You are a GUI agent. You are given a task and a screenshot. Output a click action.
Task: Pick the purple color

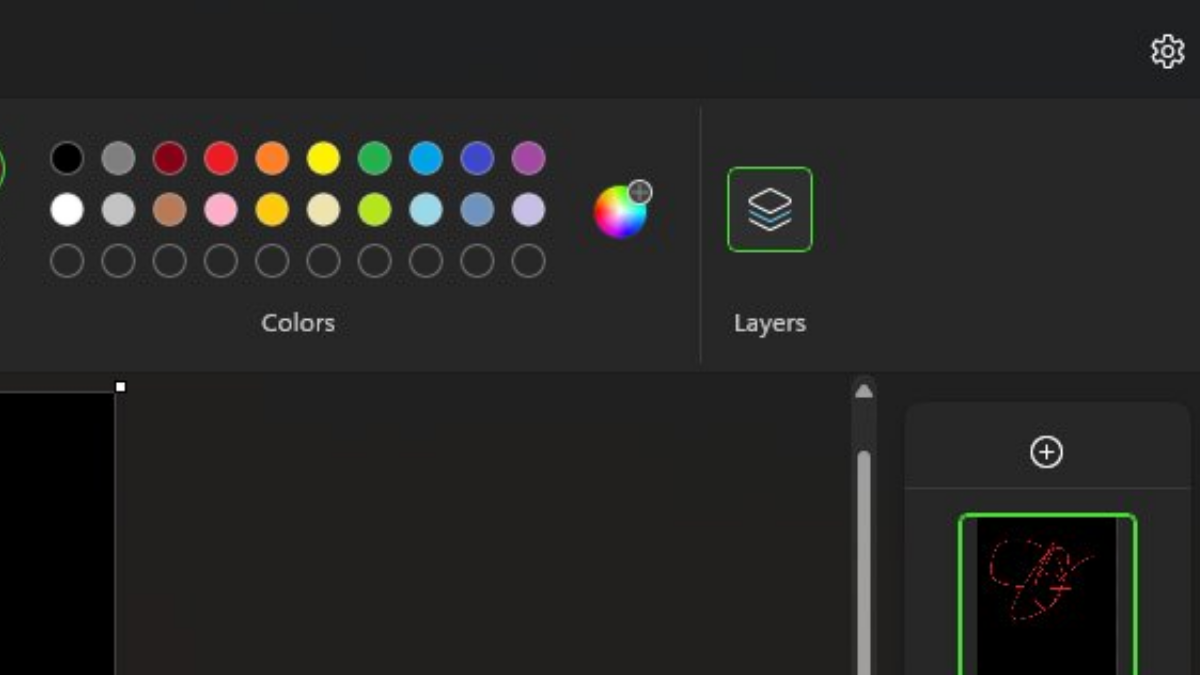coord(529,157)
